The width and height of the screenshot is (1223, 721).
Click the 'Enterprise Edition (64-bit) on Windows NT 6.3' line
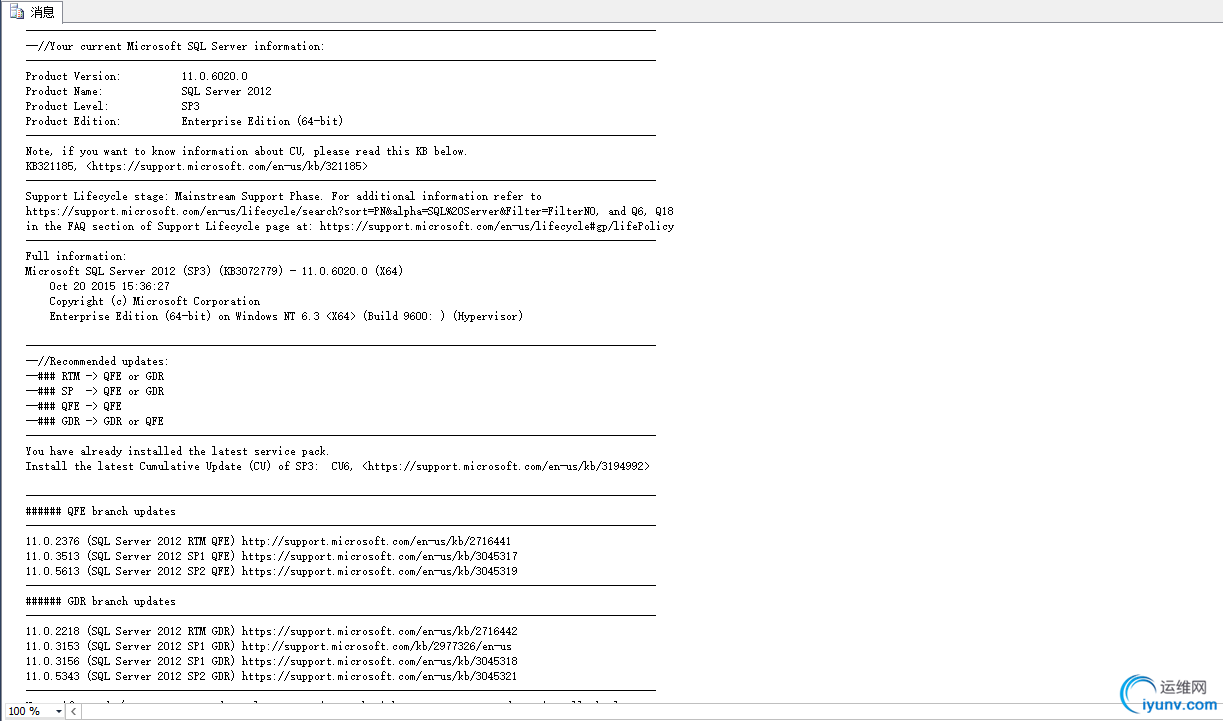coord(286,316)
